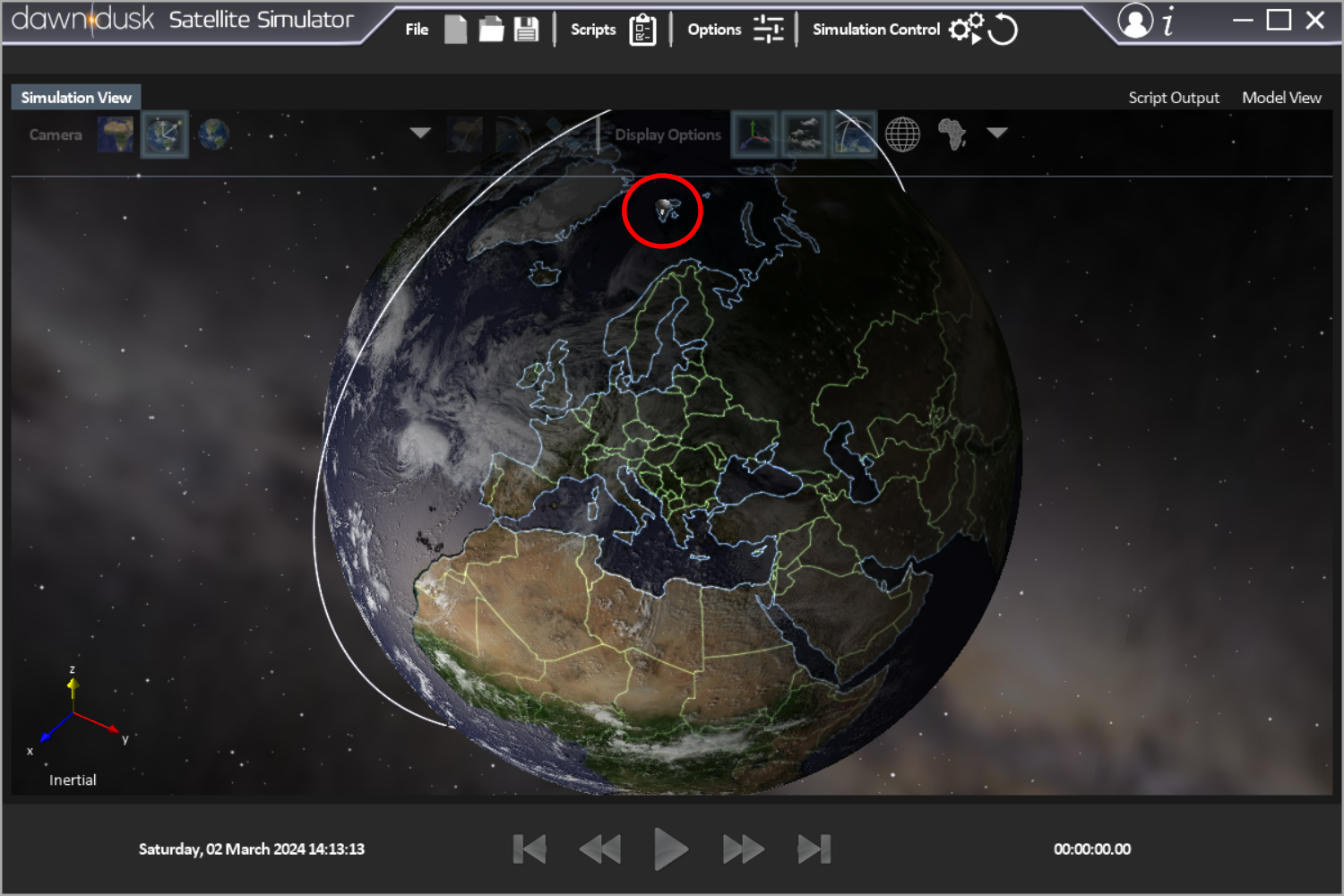Click the elapsed time 00:00:00.00
The image size is (1344, 896).
pos(1092,849)
